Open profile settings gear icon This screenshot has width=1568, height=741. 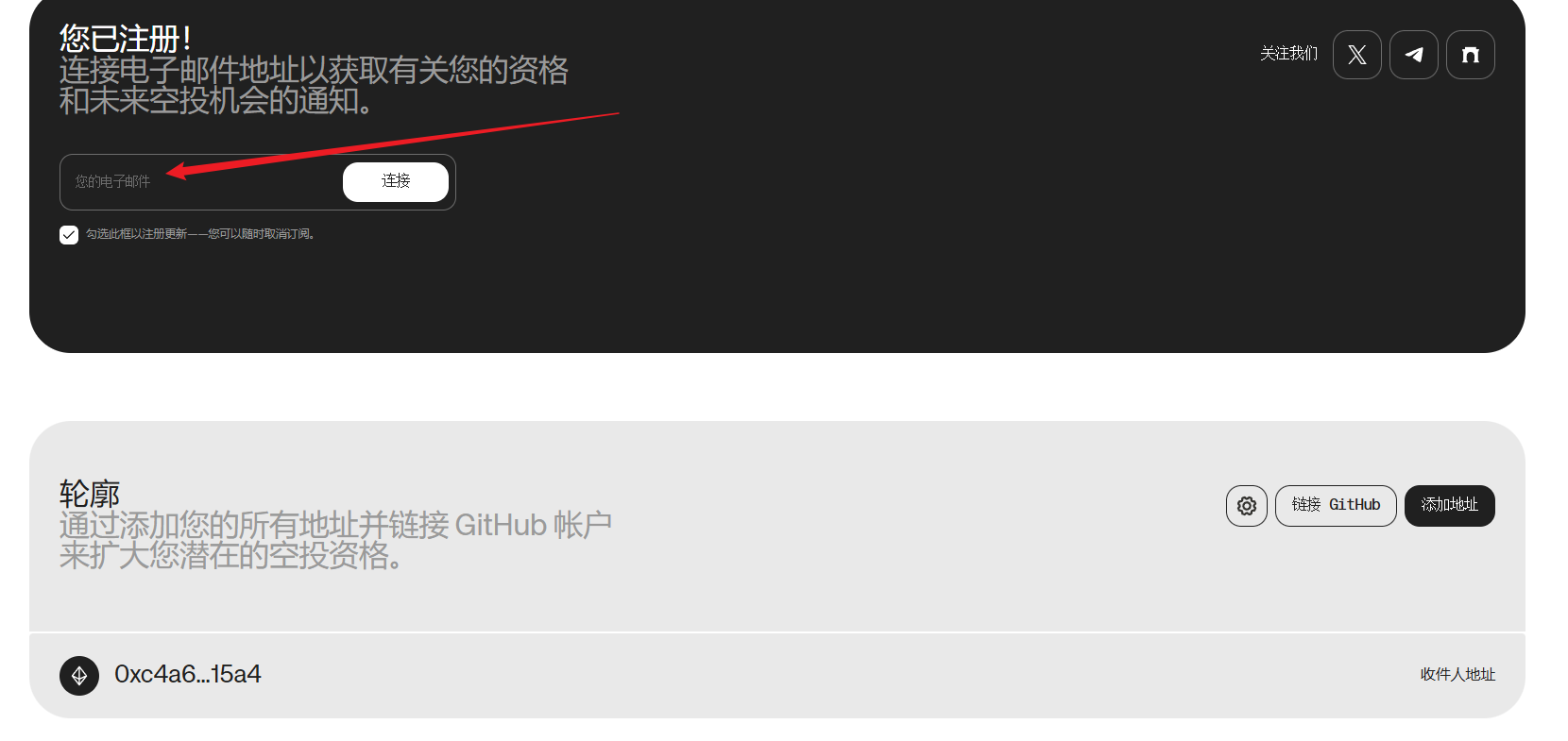(1247, 506)
